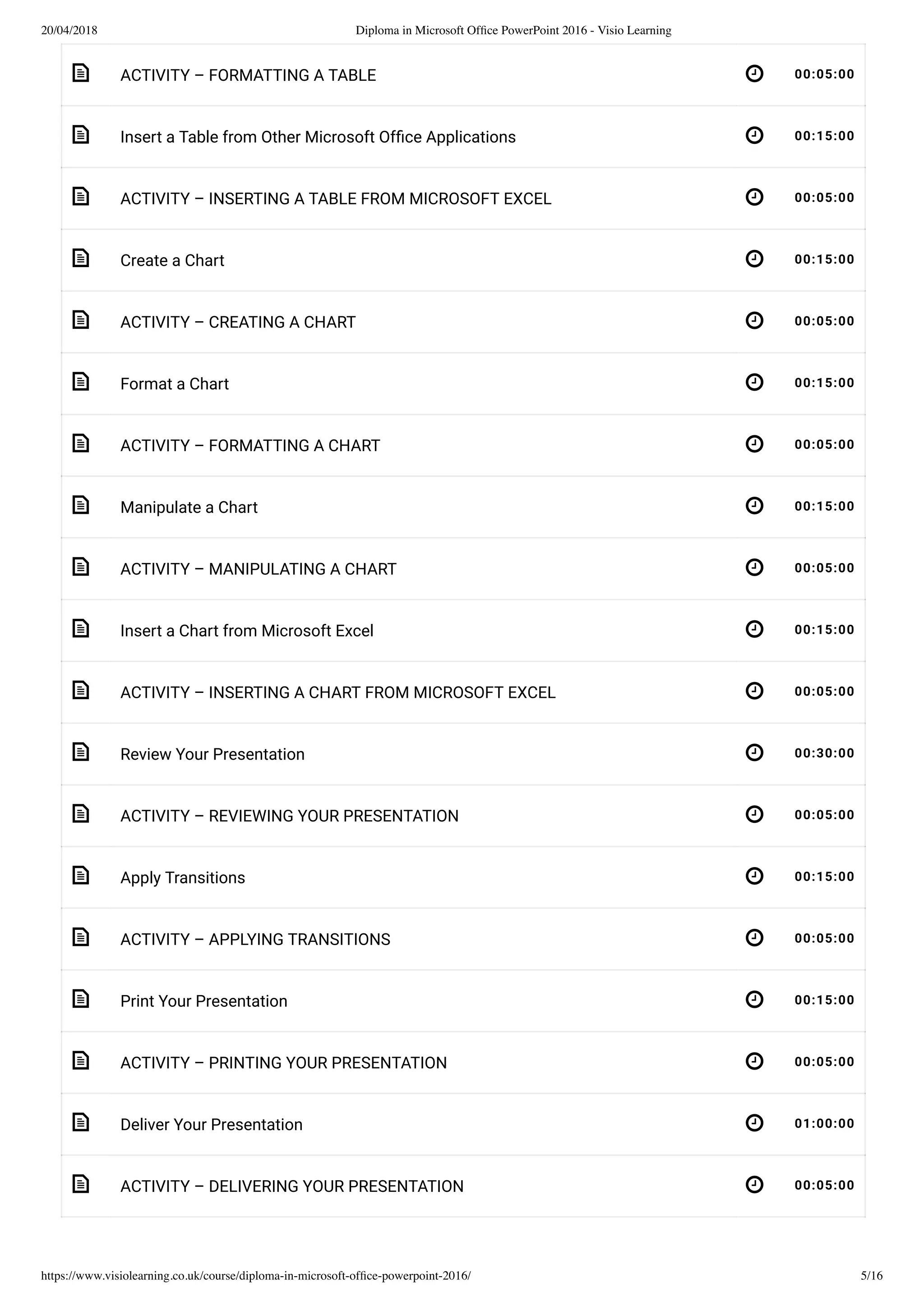Click clock icon in Activity – Formatting a Table row
The image size is (924, 1306).
pos(754,74)
